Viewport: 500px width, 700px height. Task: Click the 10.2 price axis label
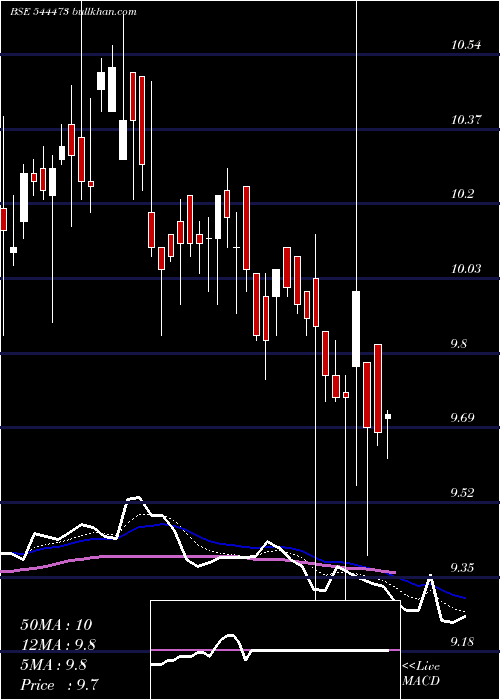click(462, 194)
